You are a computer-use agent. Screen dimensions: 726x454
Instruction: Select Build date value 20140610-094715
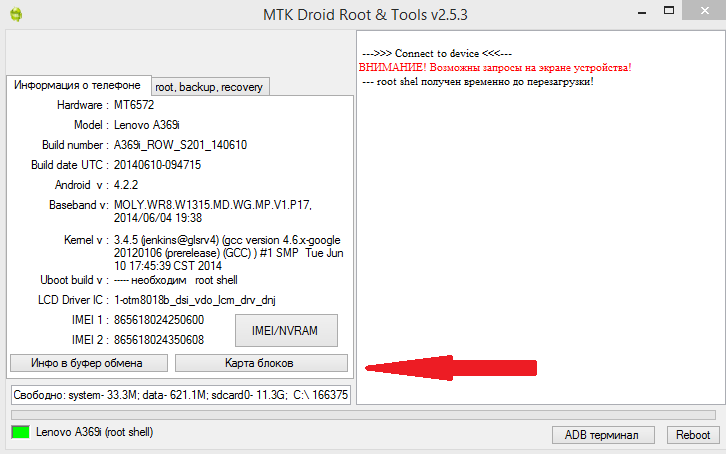[x=157, y=165]
